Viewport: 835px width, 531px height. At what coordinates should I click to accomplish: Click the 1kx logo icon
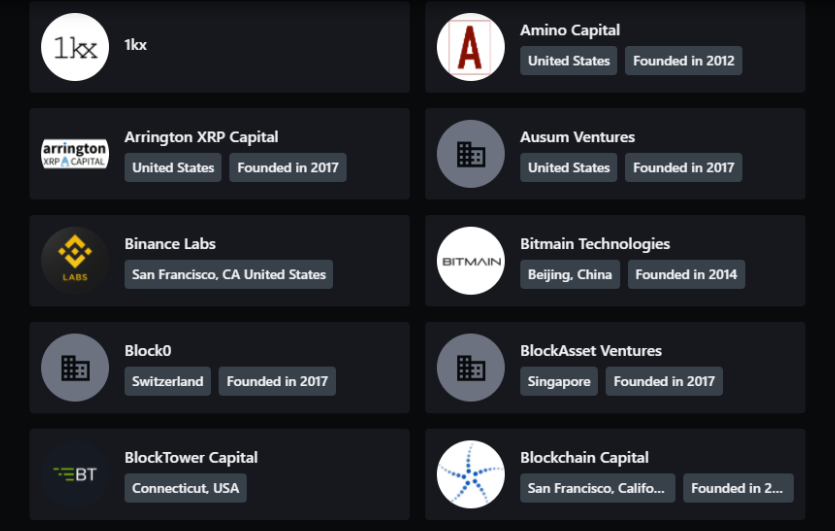[x=75, y=47]
